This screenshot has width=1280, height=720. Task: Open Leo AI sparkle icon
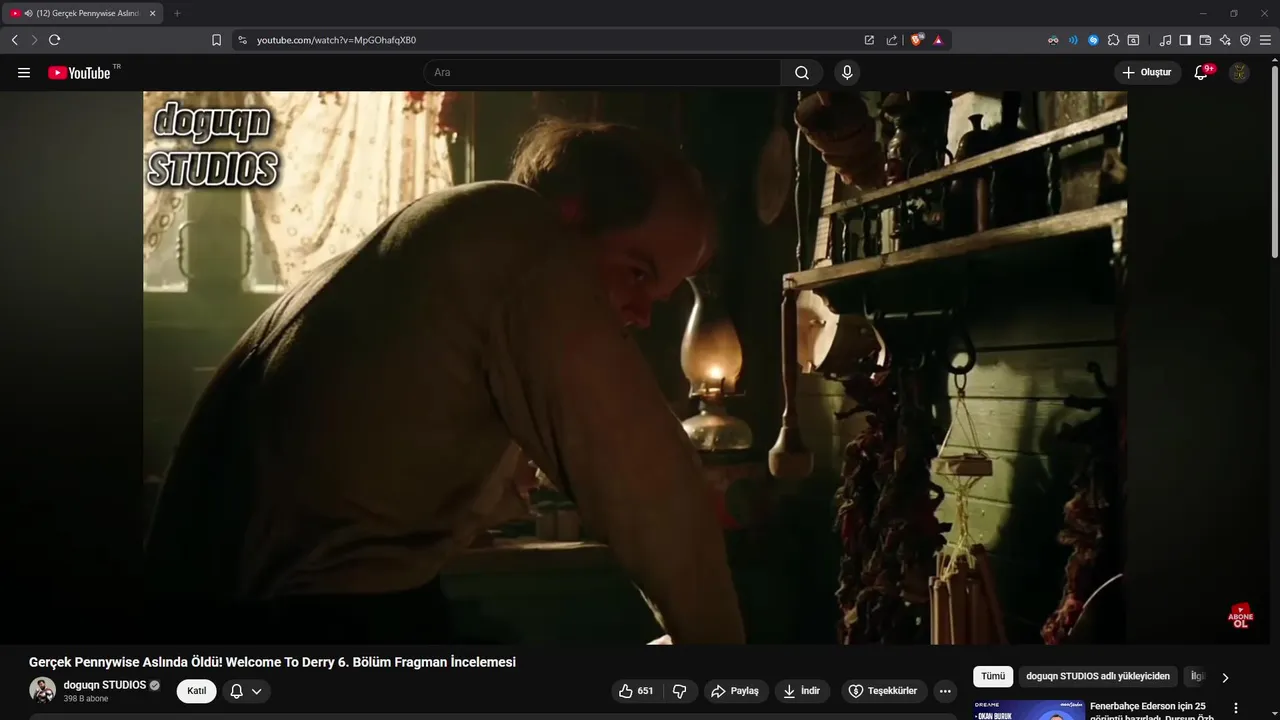(1225, 40)
